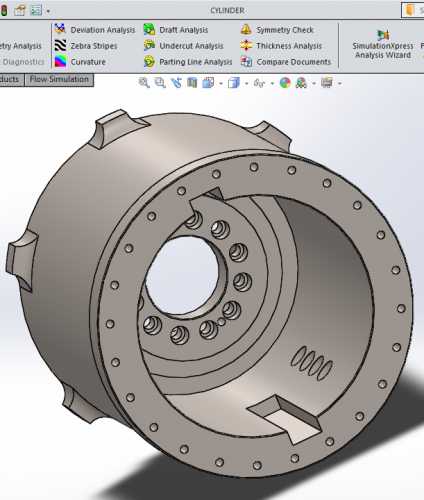The width and height of the screenshot is (424, 500).
Task: Expand Hide/Show Items dropdown arrow
Action: pyautogui.click(x=272, y=83)
